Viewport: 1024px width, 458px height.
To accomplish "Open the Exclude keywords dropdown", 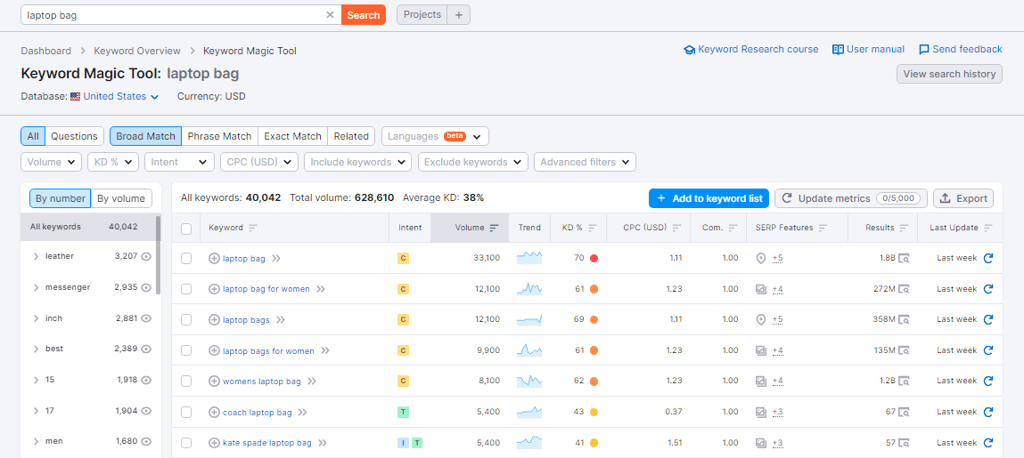I will 473,162.
